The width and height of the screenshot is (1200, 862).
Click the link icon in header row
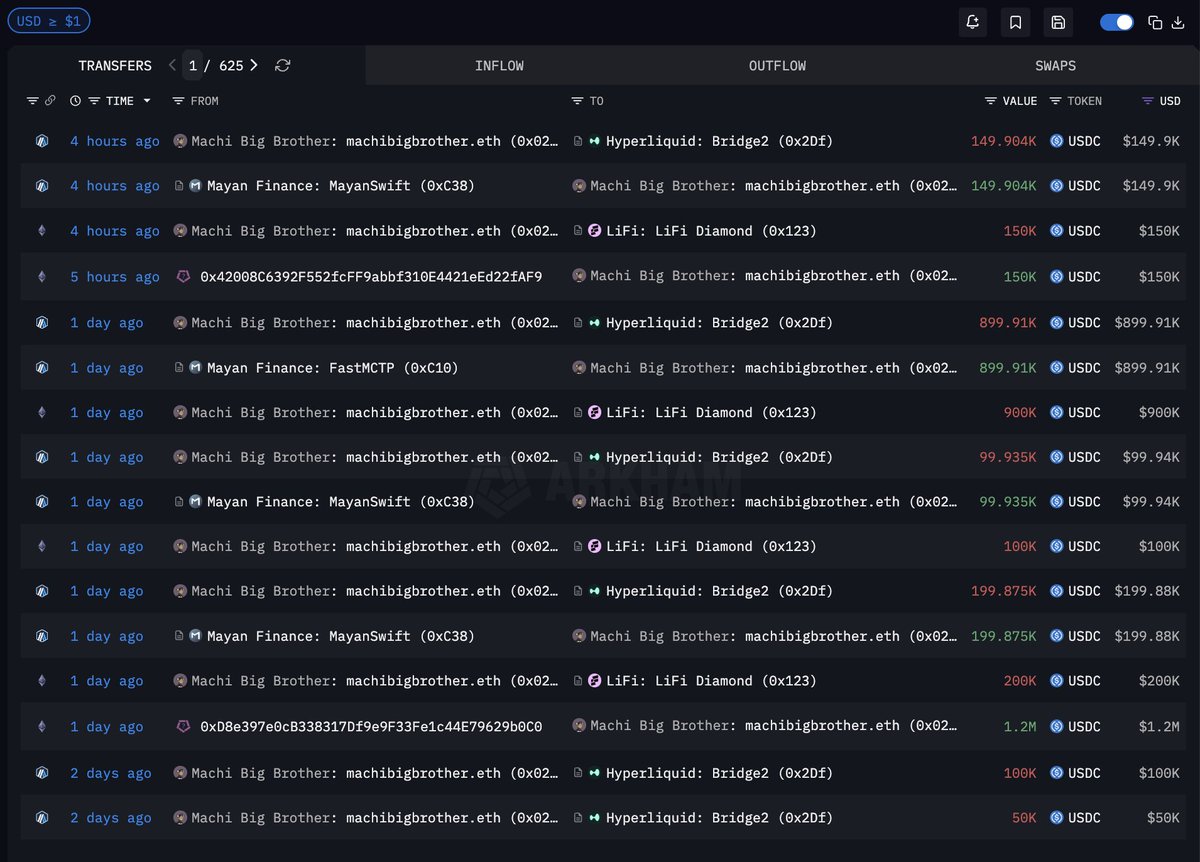tap(50, 101)
